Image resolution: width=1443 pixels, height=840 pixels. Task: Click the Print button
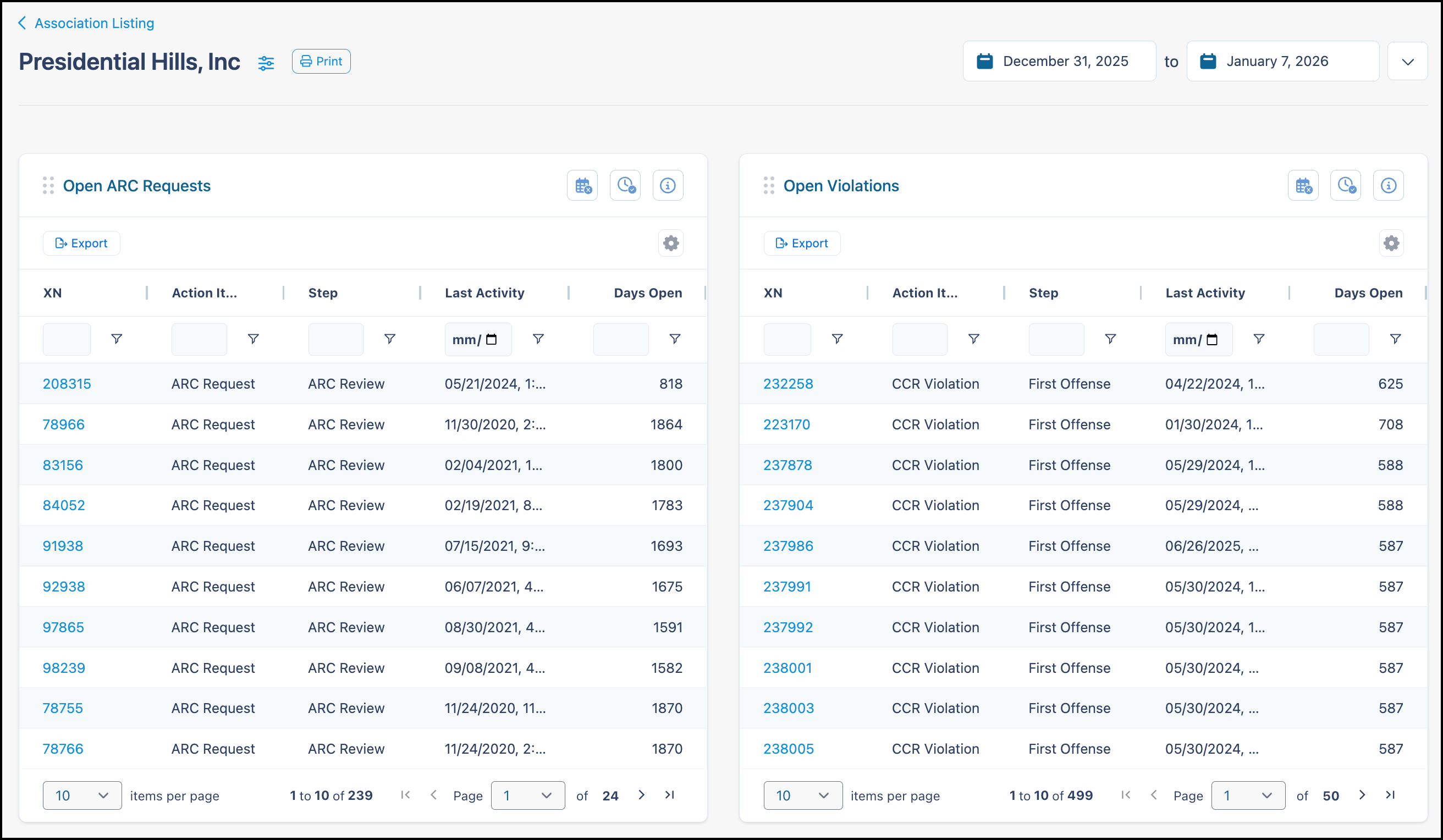click(x=321, y=61)
